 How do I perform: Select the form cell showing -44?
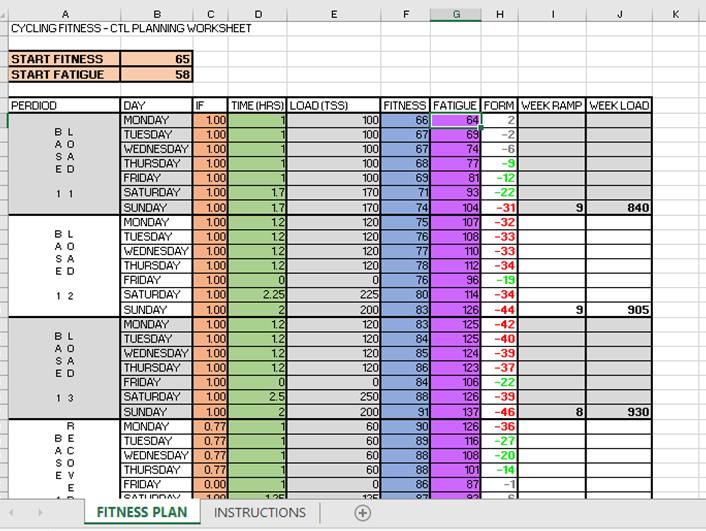[499, 310]
